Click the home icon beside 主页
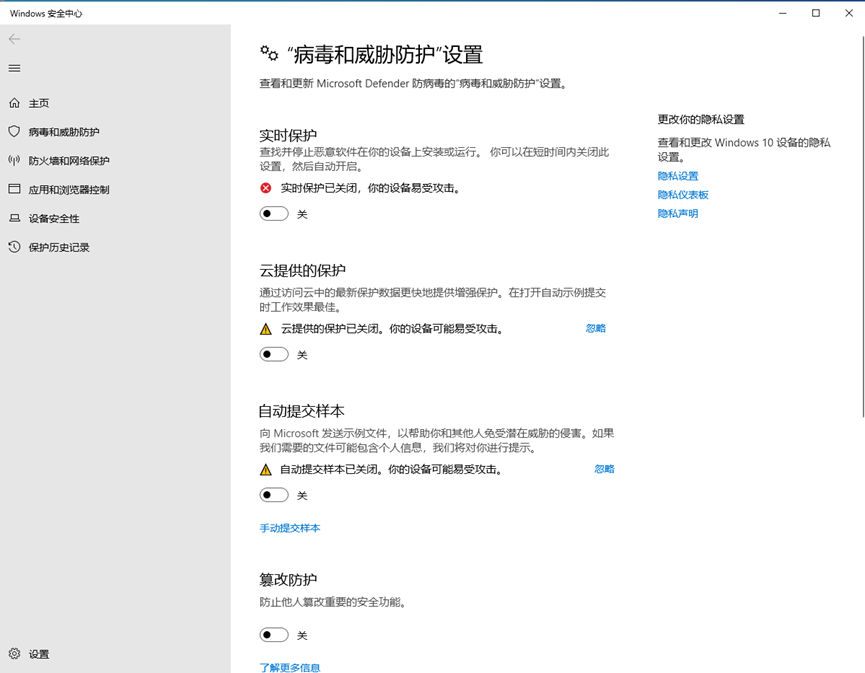Image resolution: width=865 pixels, height=673 pixels. (x=14, y=103)
